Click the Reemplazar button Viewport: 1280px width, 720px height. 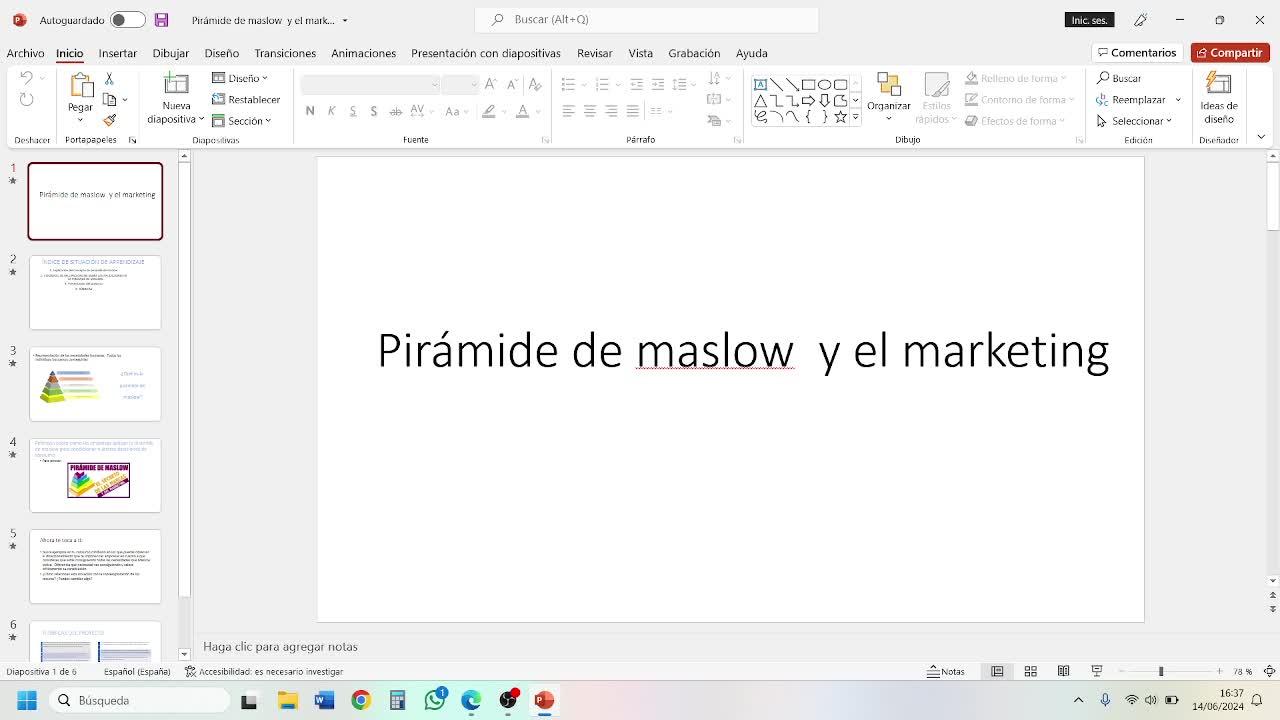1131,99
